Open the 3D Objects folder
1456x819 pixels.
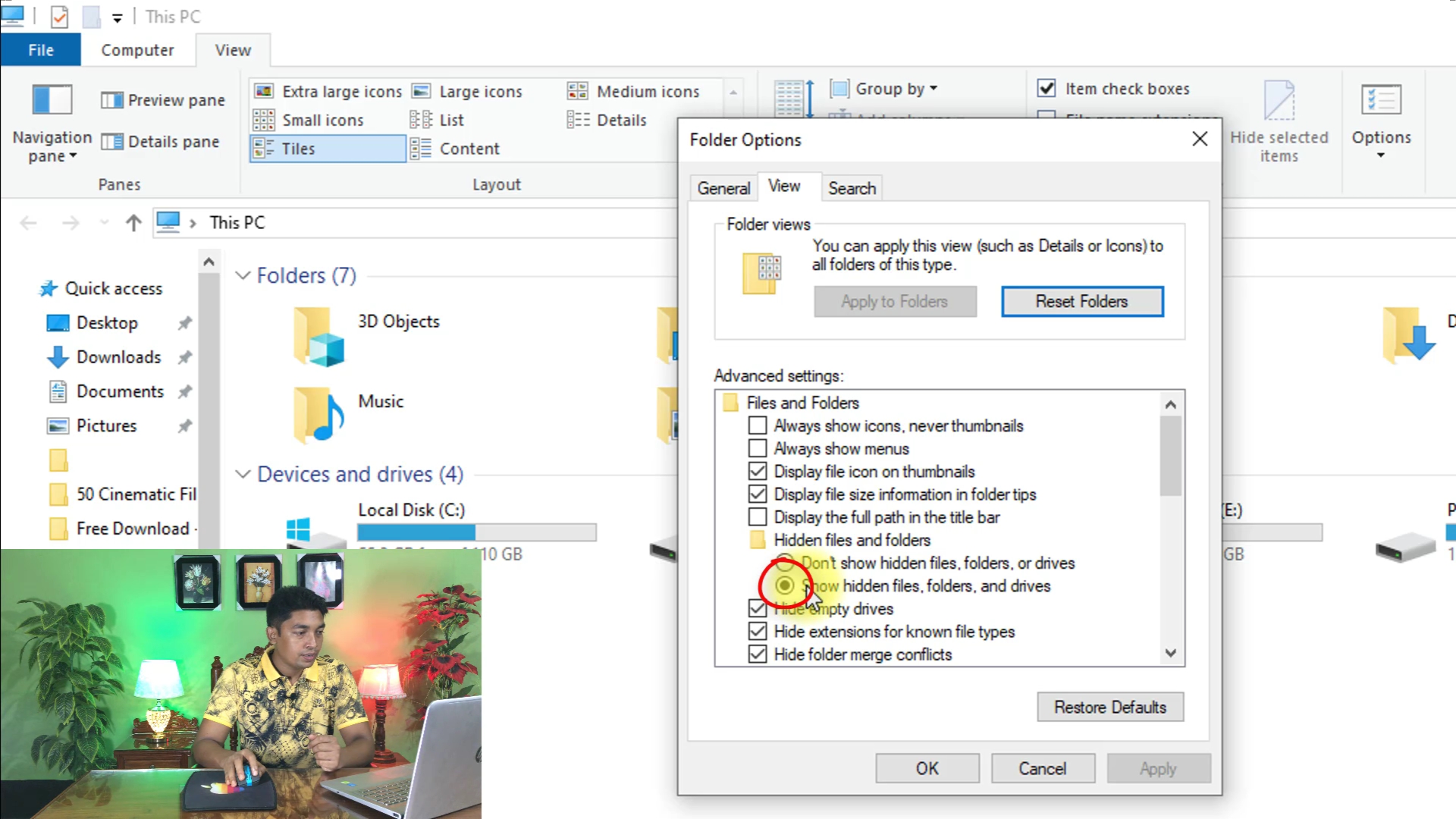(x=318, y=336)
